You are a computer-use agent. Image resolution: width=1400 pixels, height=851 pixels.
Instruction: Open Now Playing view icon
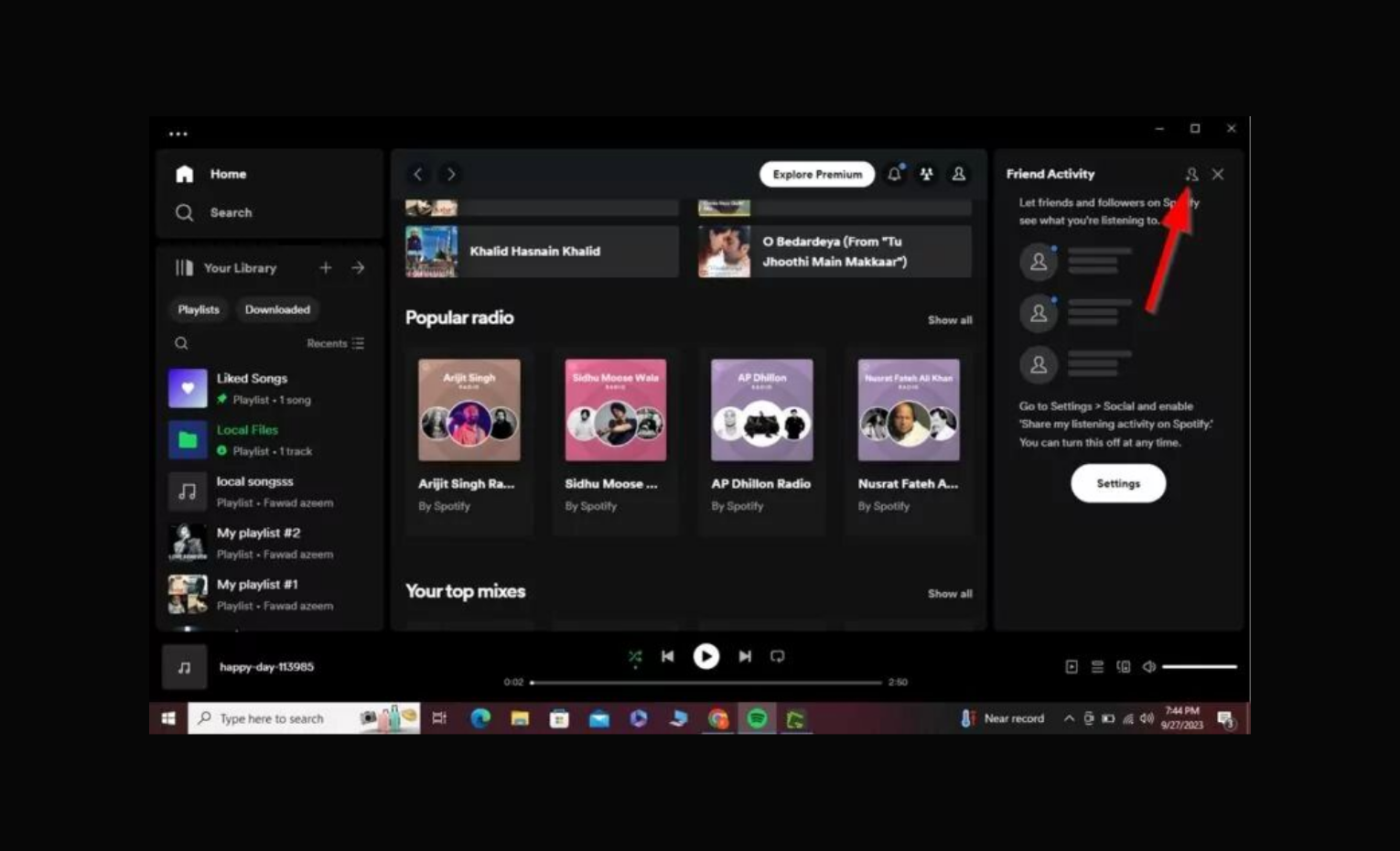tap(1072, 667)
